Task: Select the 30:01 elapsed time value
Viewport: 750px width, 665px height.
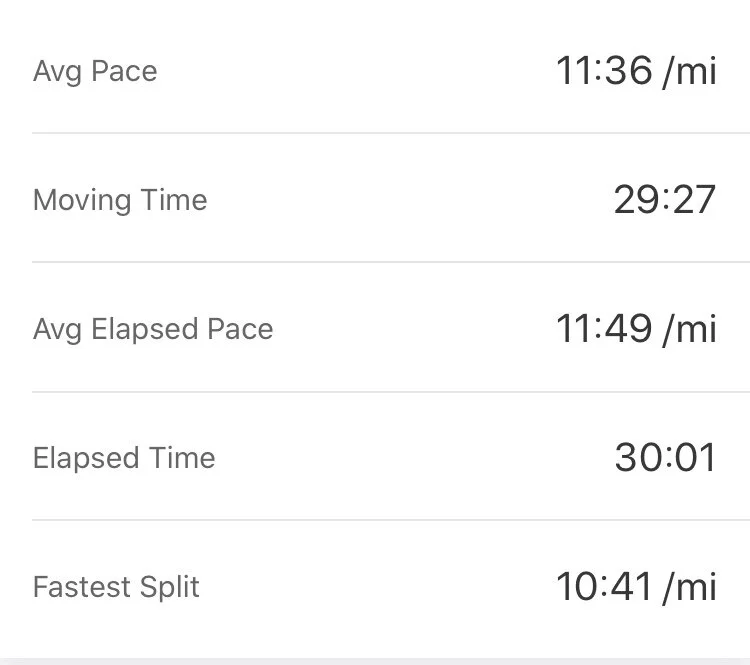Action: tap(665, 458)
